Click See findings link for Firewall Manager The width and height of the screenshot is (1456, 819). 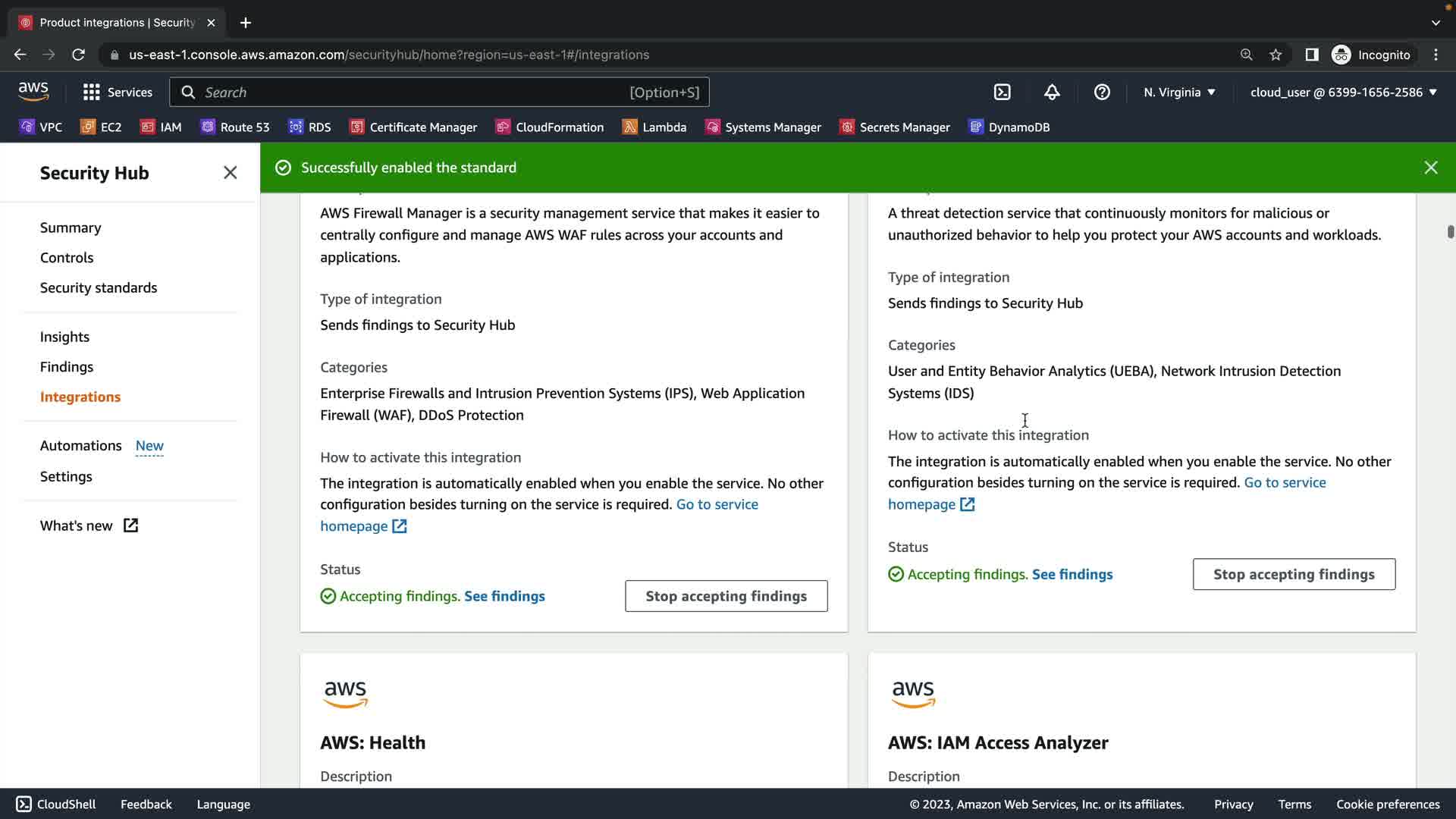504,596
